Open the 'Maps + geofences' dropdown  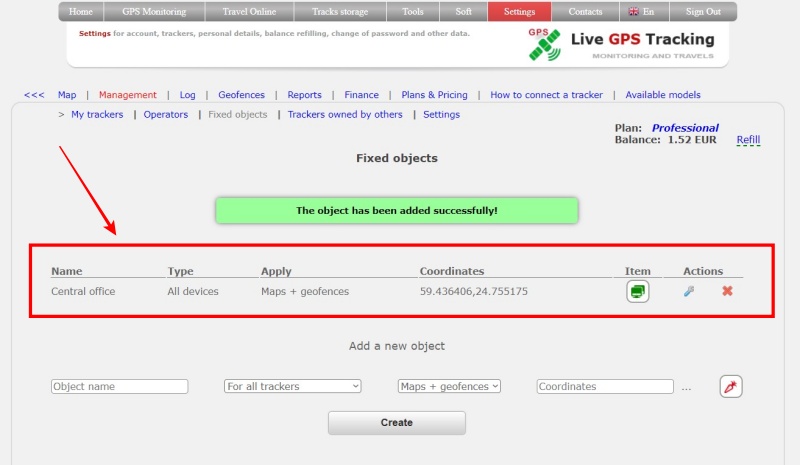pyautogui.click(x=449, y=386)
